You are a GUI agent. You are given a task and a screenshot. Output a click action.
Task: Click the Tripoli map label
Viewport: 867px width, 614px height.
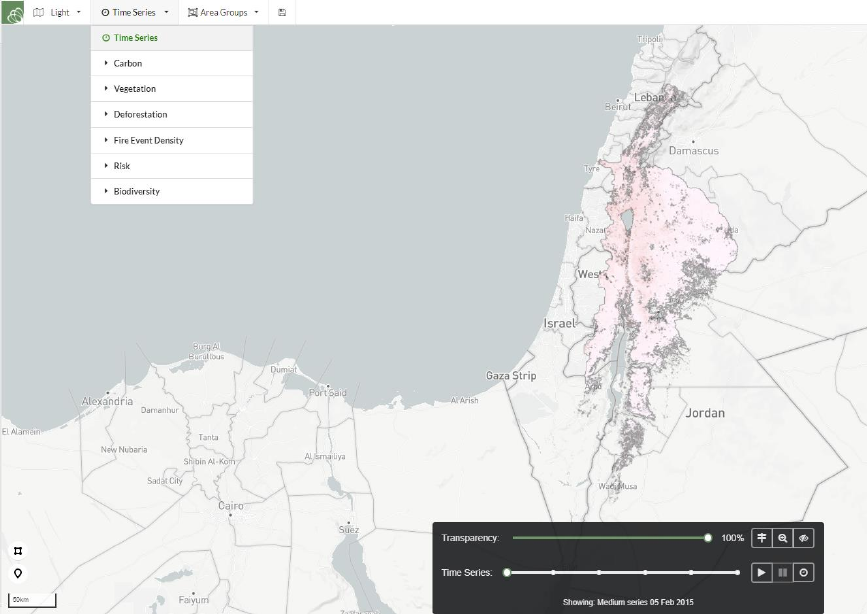pyautogui.click(x=649, y=39)
